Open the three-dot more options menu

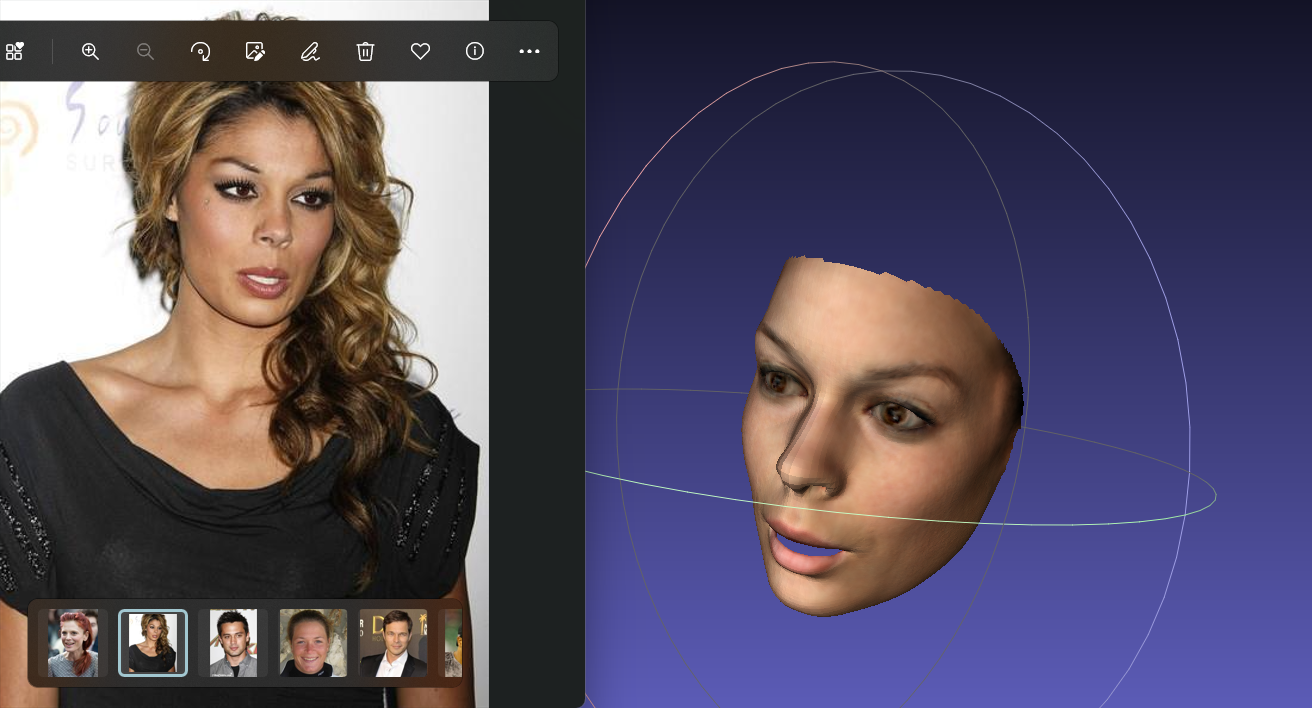[x=529, y=51]
